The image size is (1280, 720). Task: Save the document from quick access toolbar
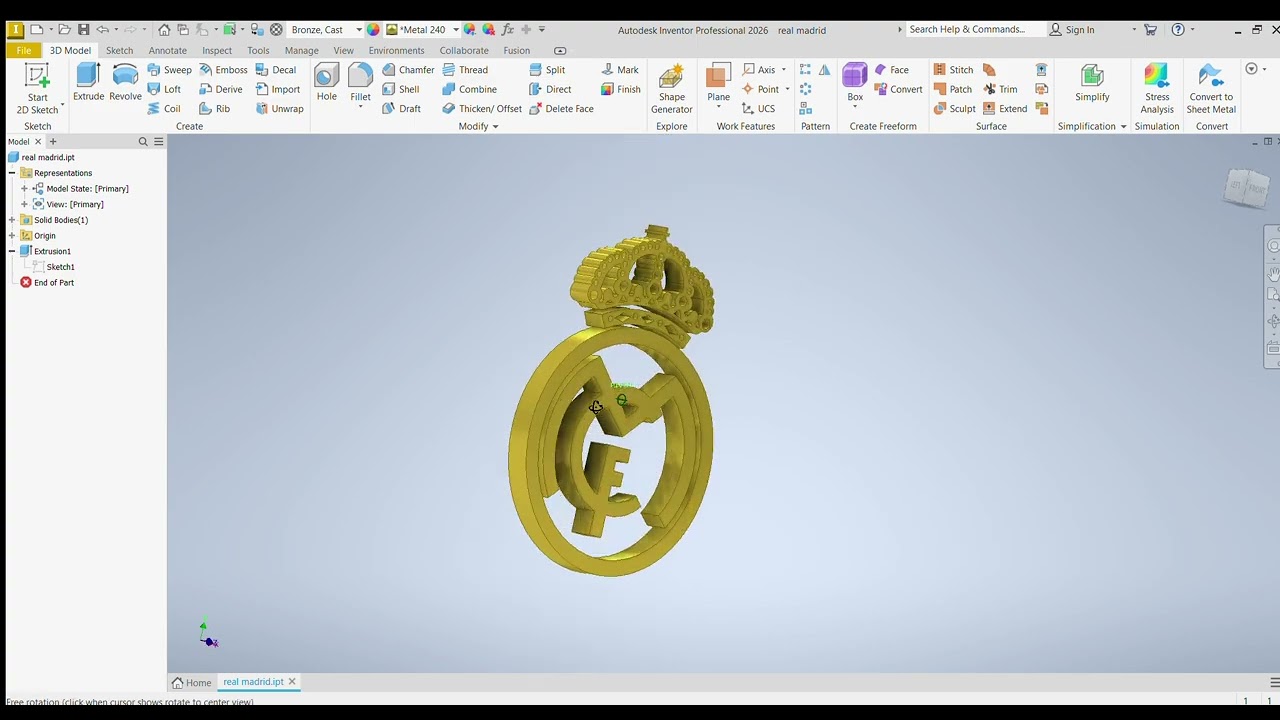(83, 29)
